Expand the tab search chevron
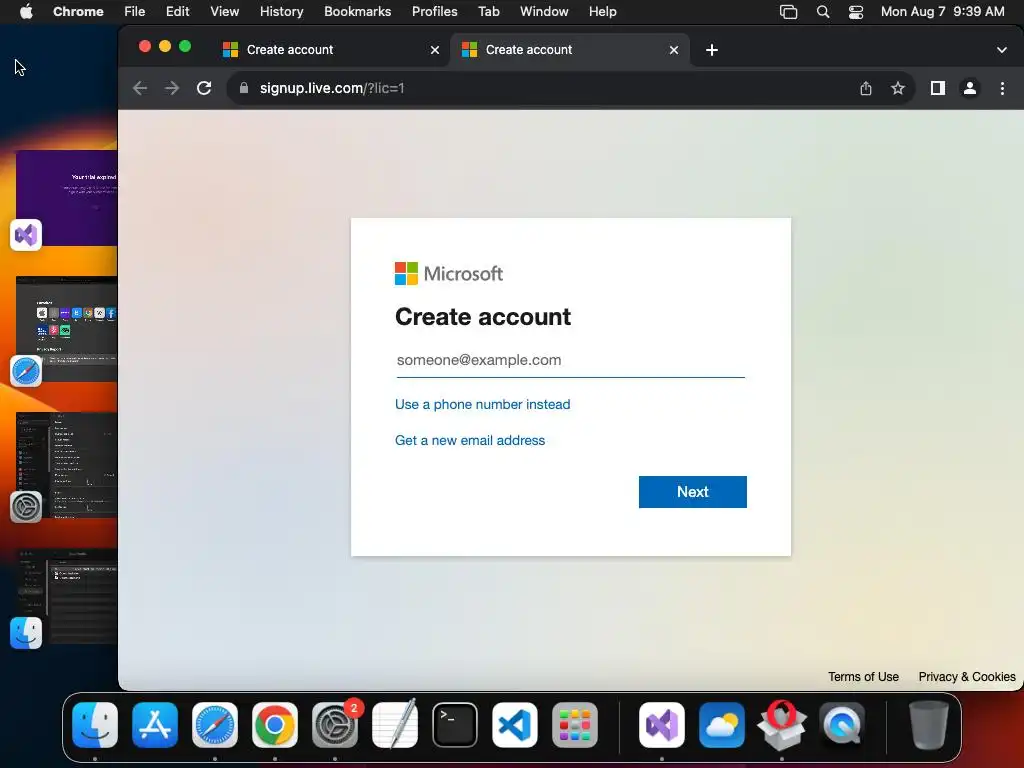The width and height of the screenshot is (1024, 768). [1002, 50]
